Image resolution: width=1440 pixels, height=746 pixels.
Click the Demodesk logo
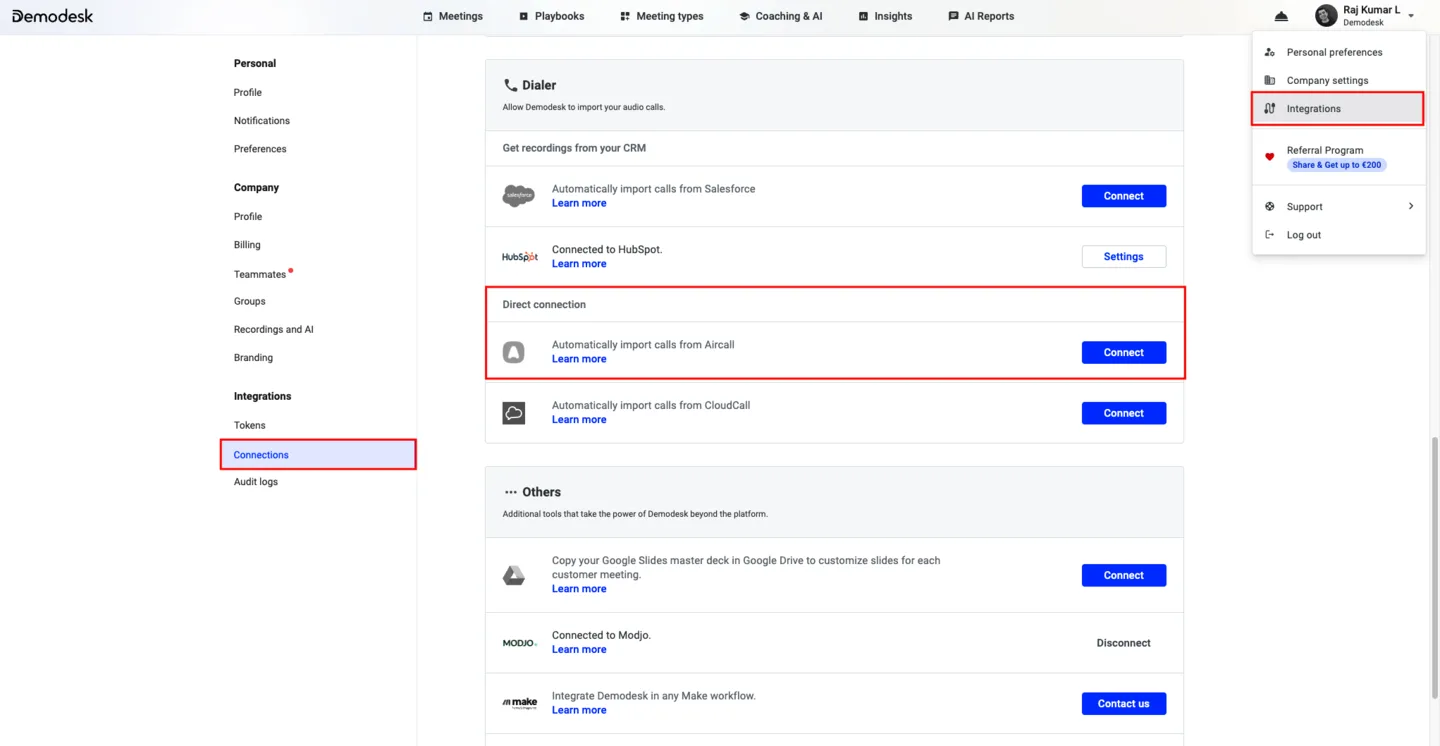pyautogui.click(x=52, y=16)
